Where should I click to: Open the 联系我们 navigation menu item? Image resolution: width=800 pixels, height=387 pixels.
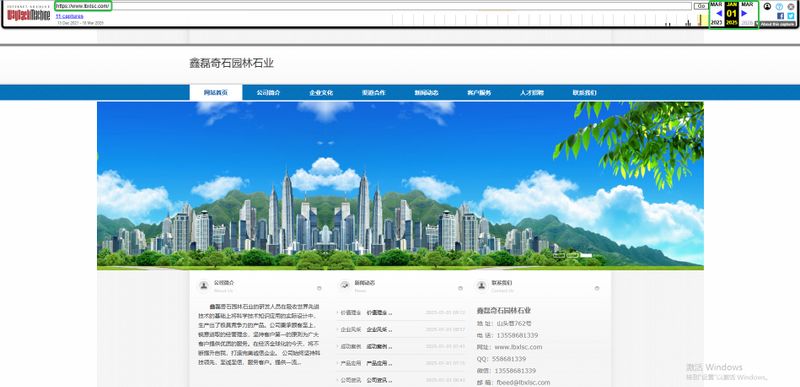click(585, 93)
